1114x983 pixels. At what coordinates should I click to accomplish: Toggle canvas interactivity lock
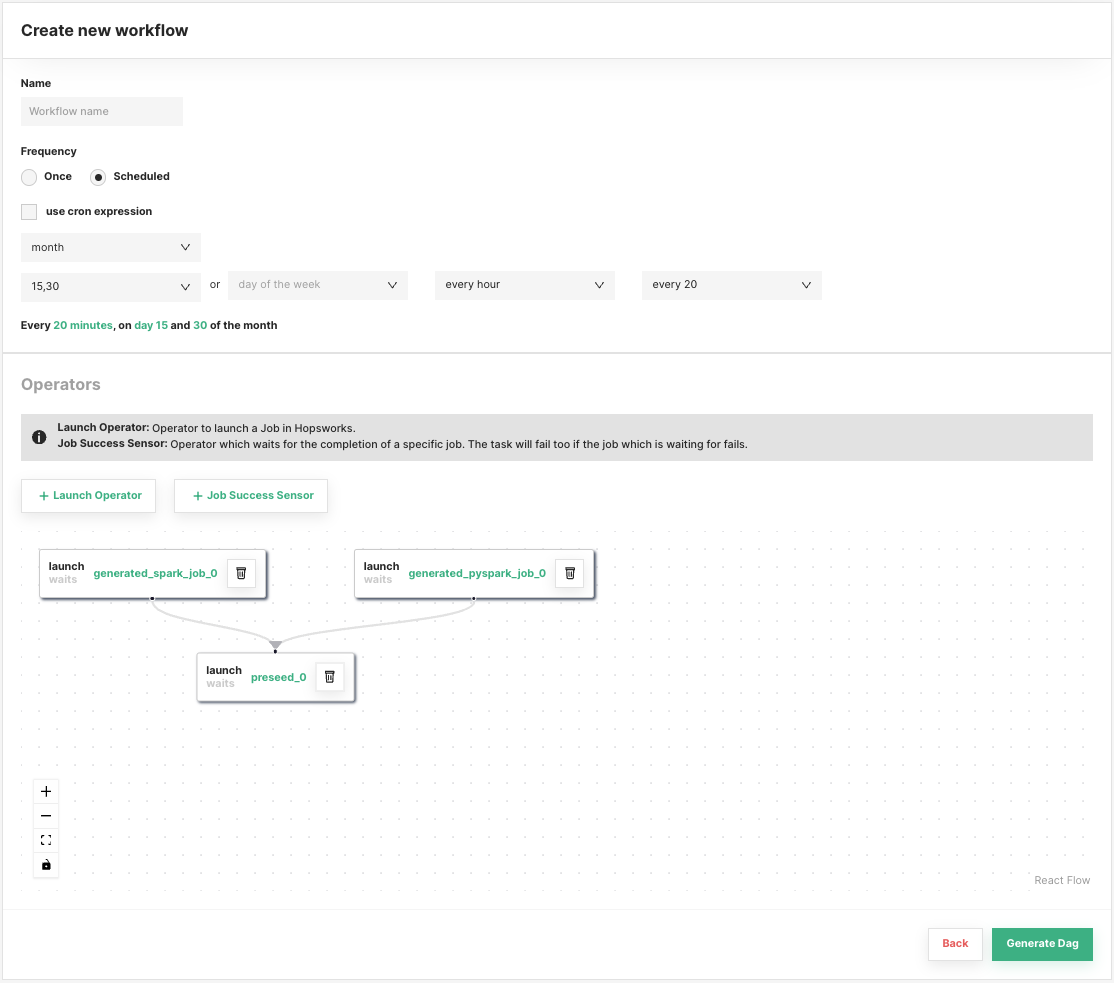pyautogui.click(x=46, y=865)
